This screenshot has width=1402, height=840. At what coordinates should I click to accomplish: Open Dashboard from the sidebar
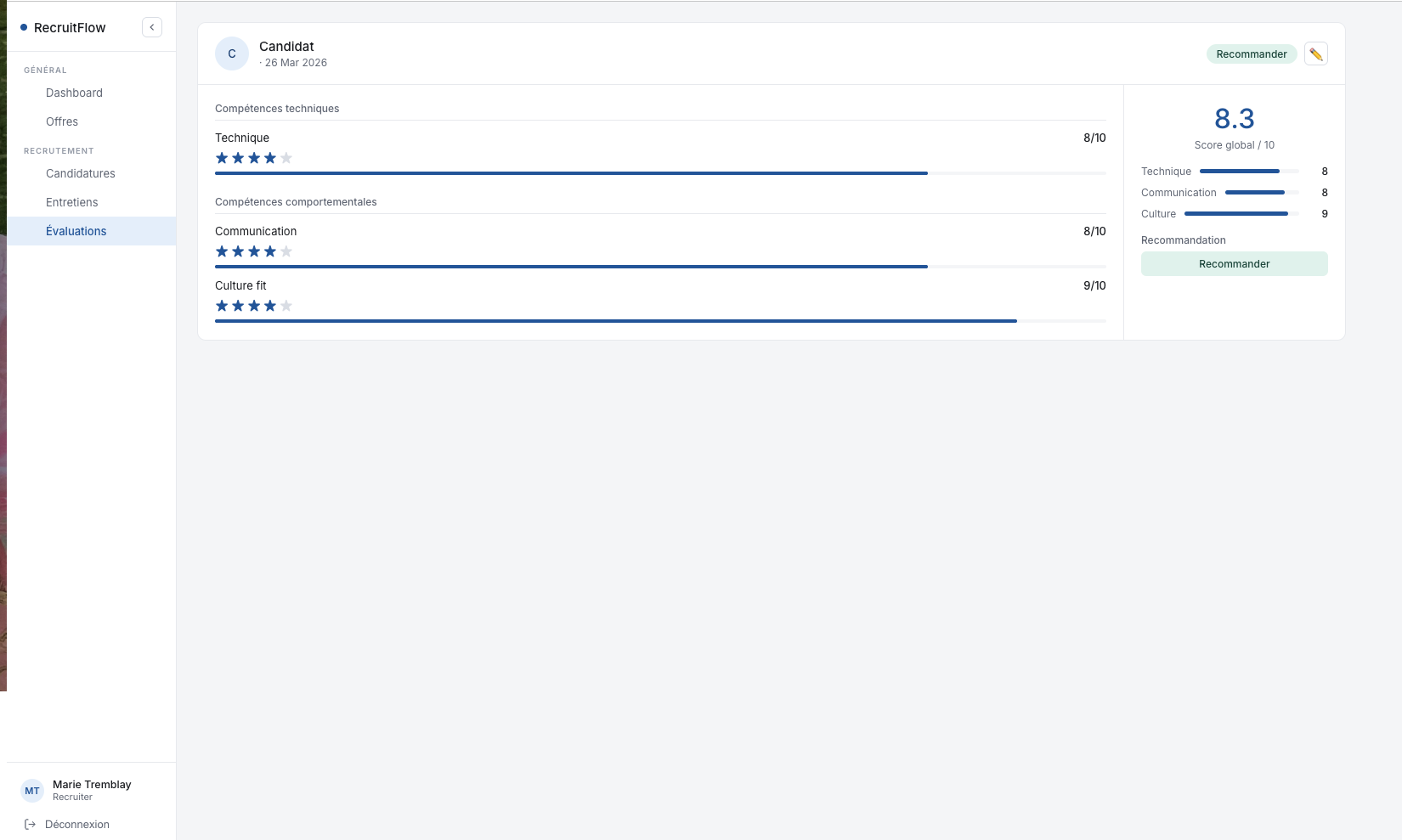tap(74, 93)
